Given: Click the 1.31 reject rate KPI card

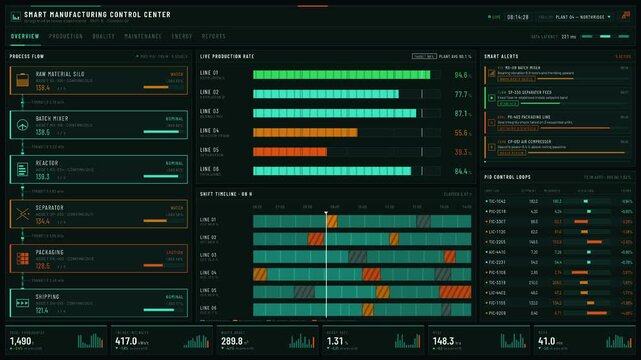Looking at the screenshot, I should pyautogui.click(x=373, y=340).
